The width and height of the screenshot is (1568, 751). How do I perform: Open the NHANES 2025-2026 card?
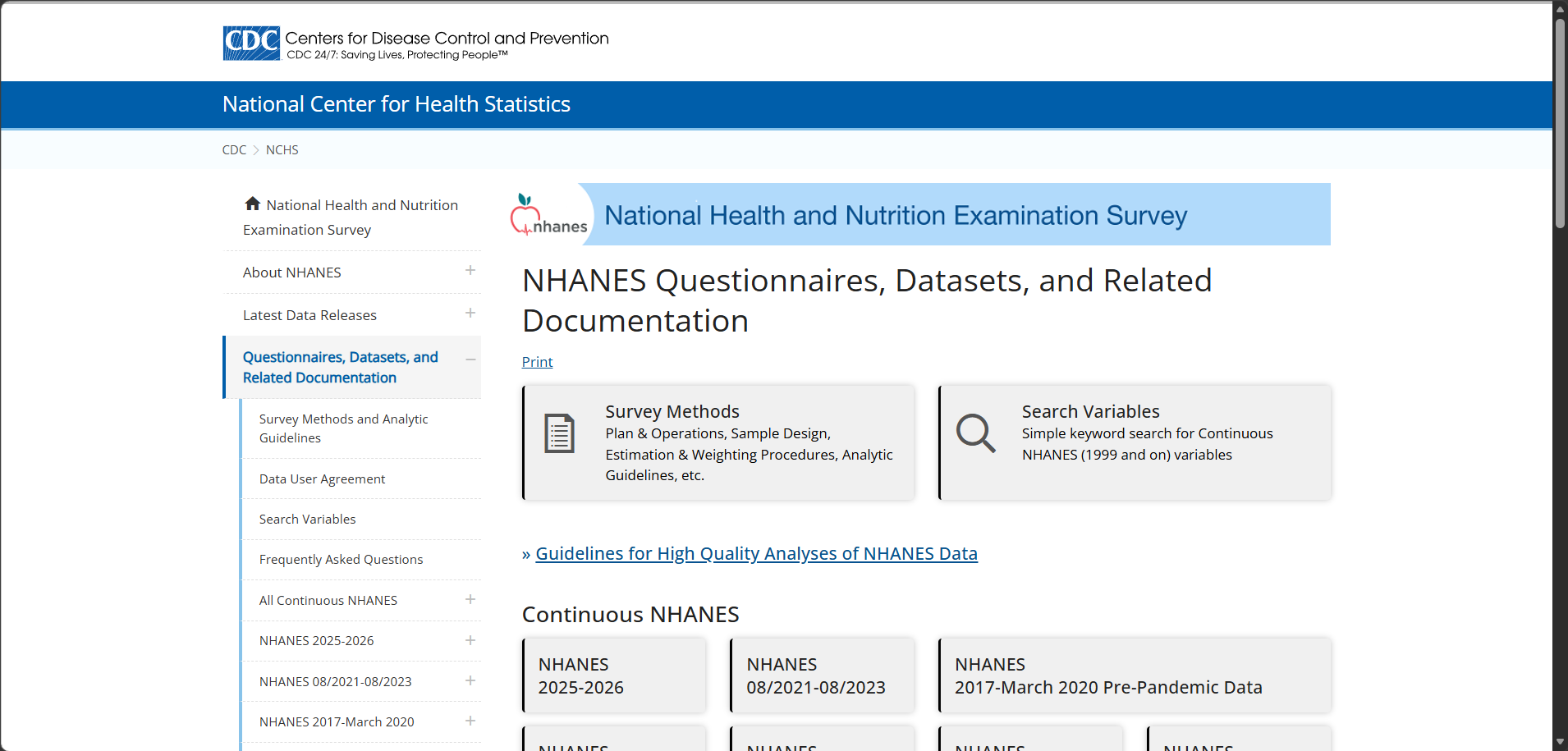614,675
